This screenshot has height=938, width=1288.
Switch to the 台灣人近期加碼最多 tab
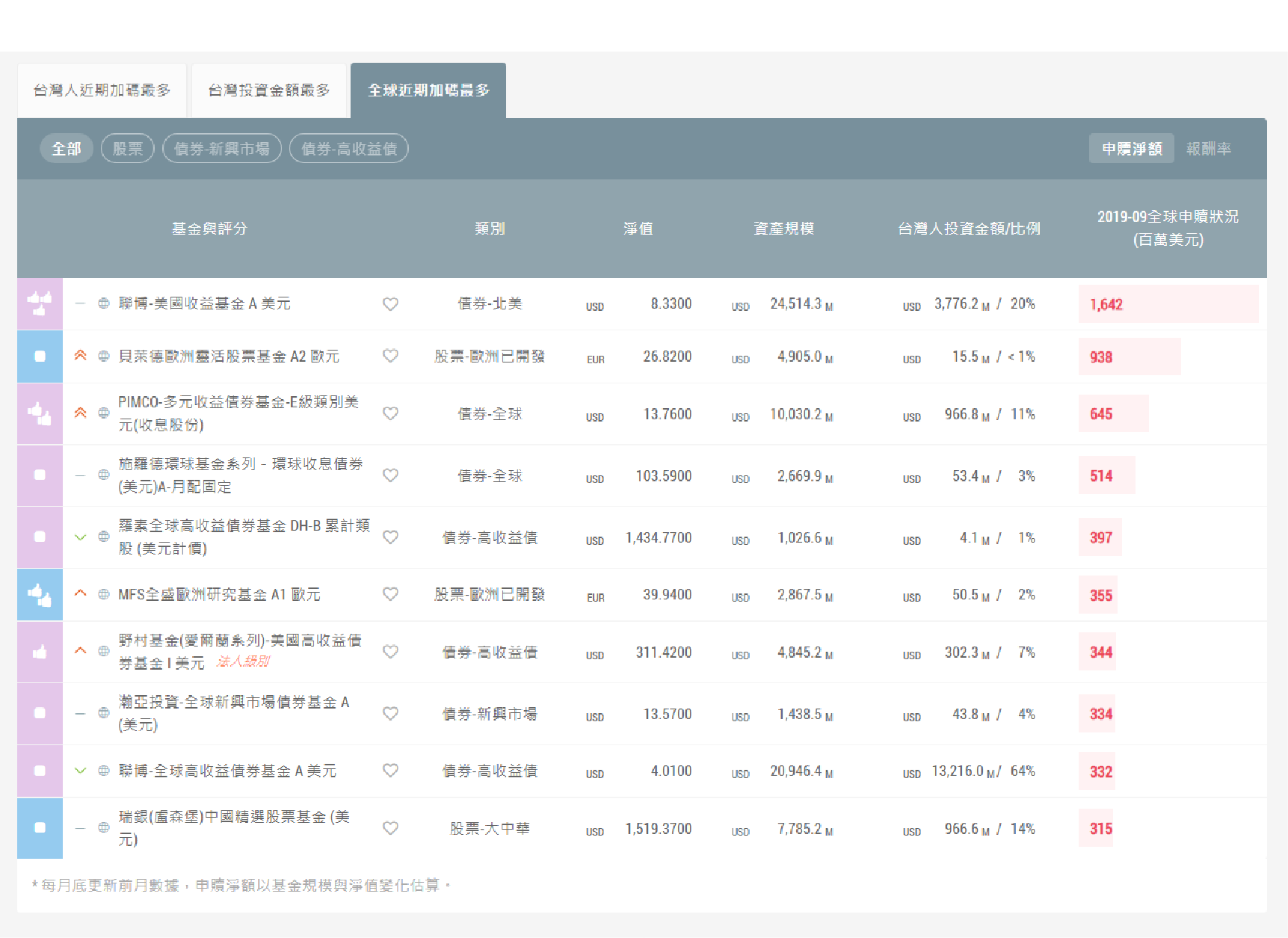pyautogui.click(x=102, y=90)
